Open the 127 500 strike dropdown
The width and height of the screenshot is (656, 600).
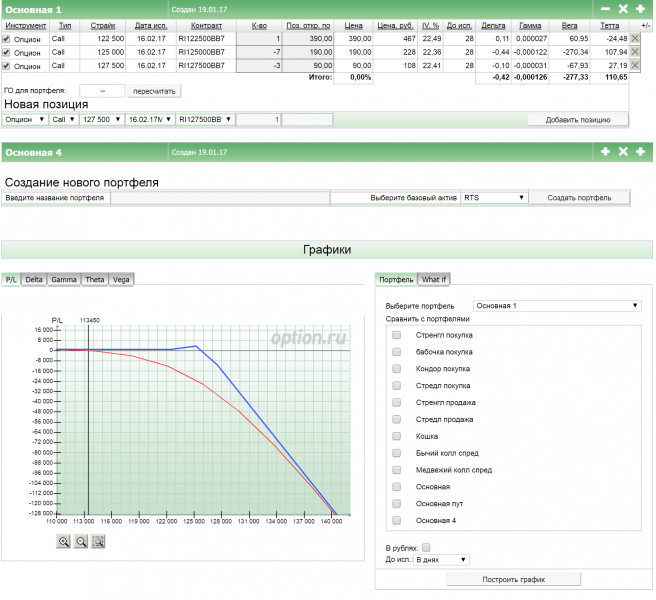coord(102,119)
